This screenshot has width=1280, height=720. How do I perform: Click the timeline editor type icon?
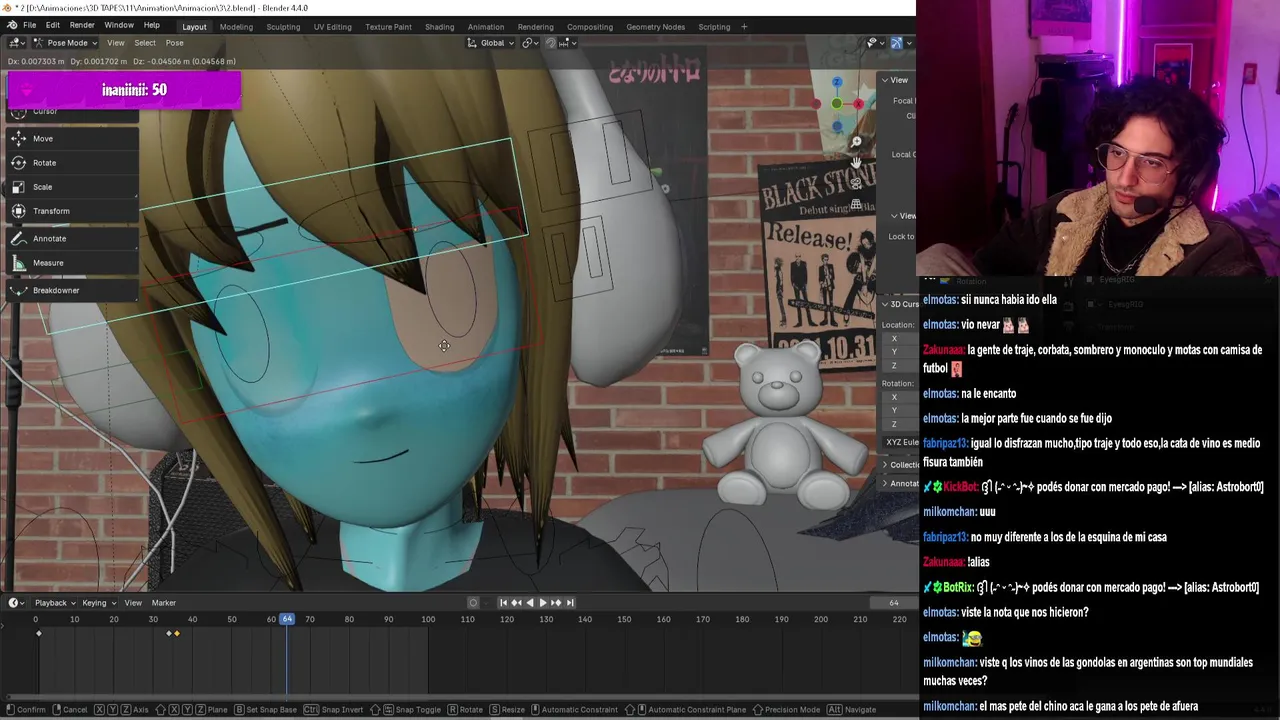[16, 603]
